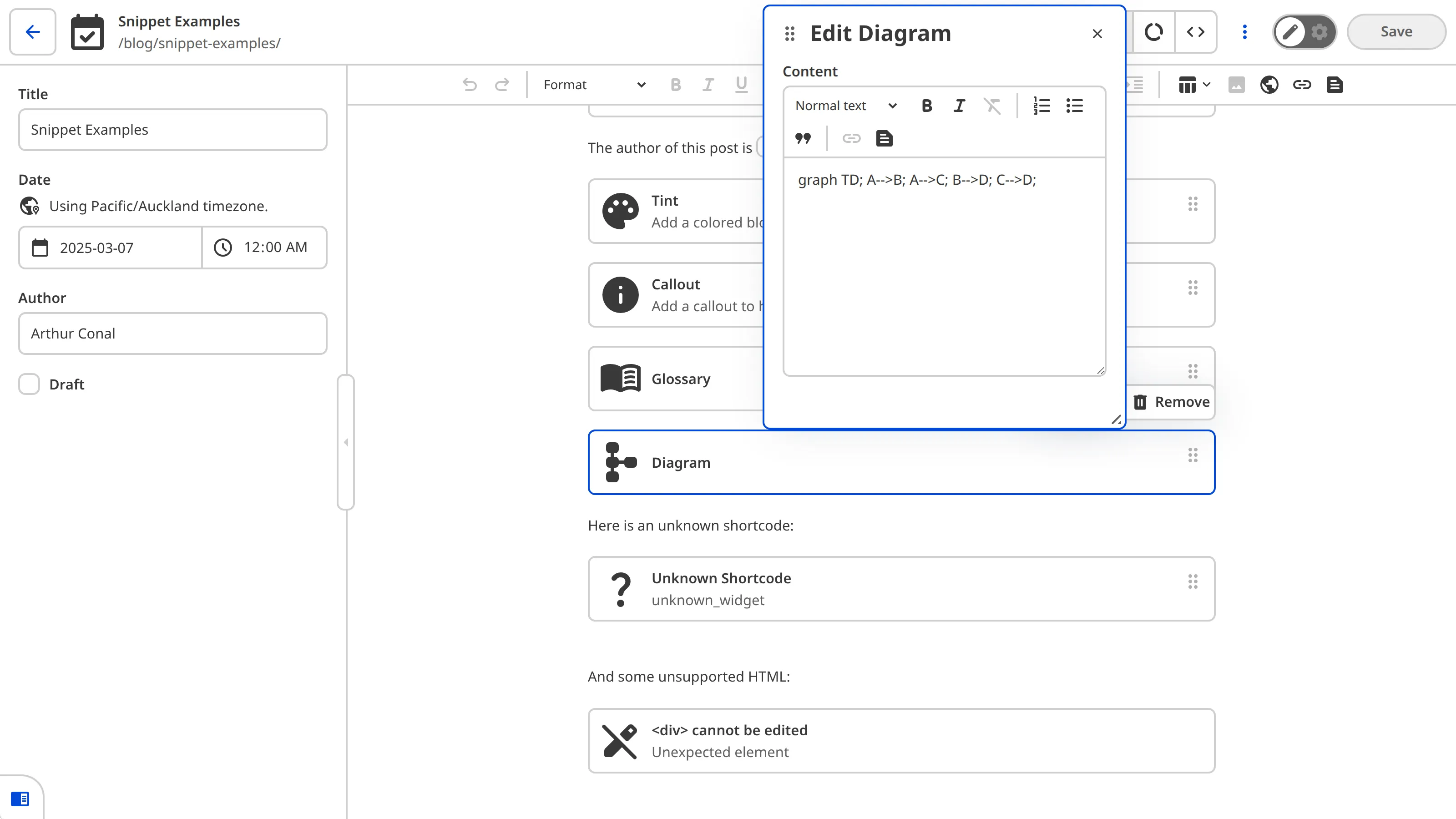Insert a bulleted list in the dialog

point(1074,106)
